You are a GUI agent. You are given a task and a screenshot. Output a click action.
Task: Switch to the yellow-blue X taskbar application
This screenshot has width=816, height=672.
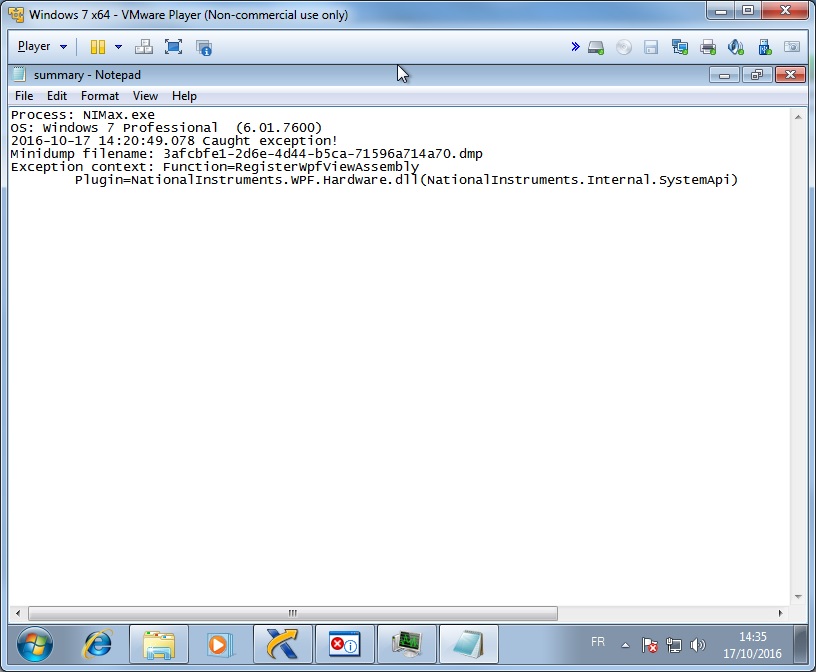(283, 644)
